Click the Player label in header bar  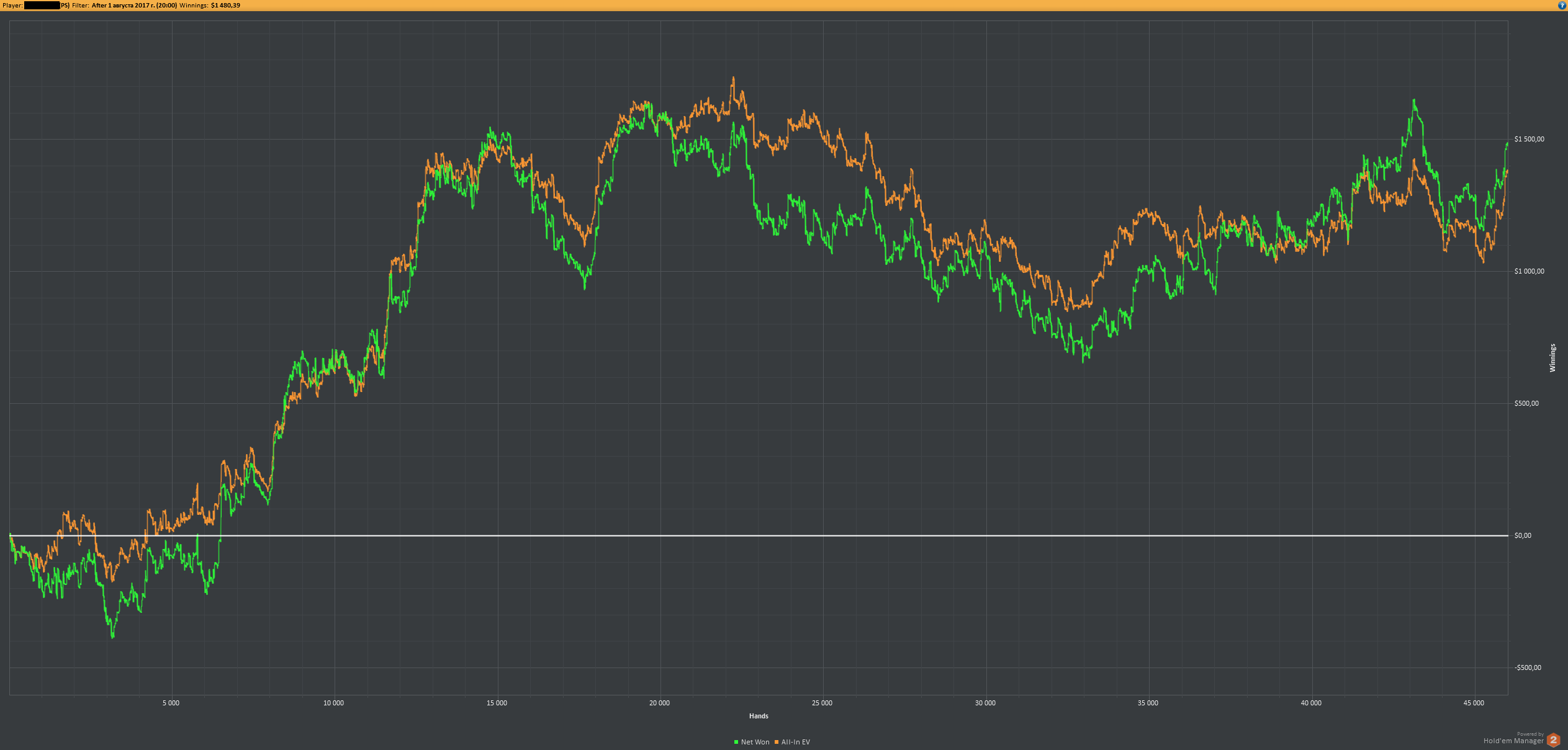pyautogui.click(x=12, y=6)
